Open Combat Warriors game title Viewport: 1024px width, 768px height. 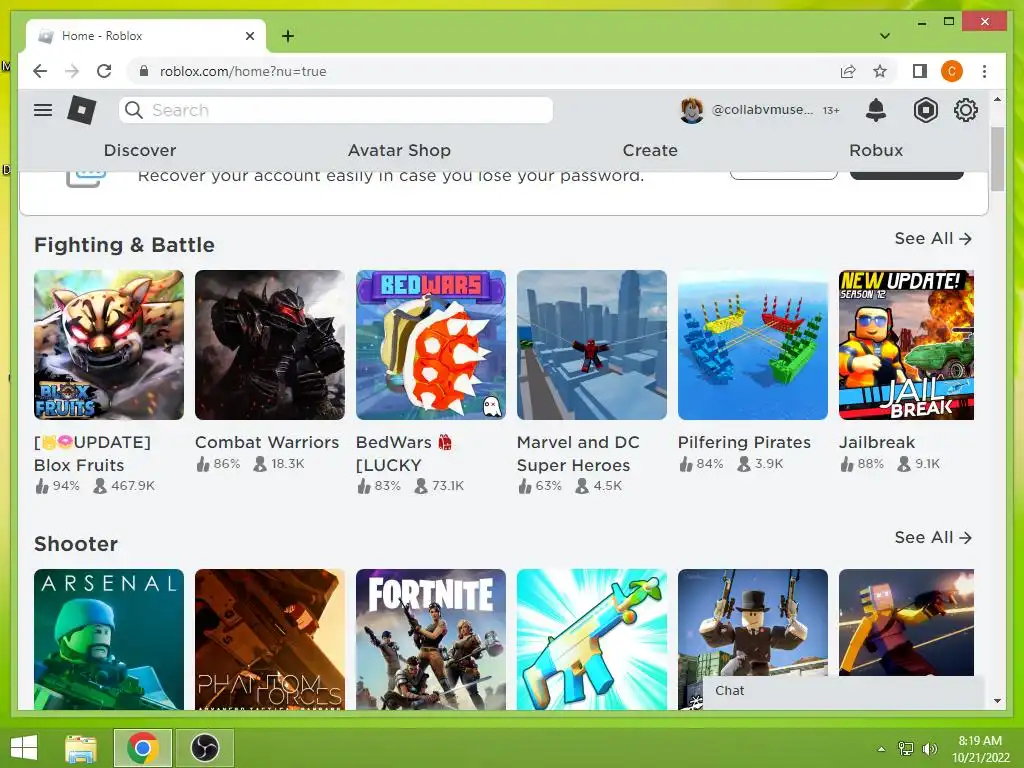[267, 442]
